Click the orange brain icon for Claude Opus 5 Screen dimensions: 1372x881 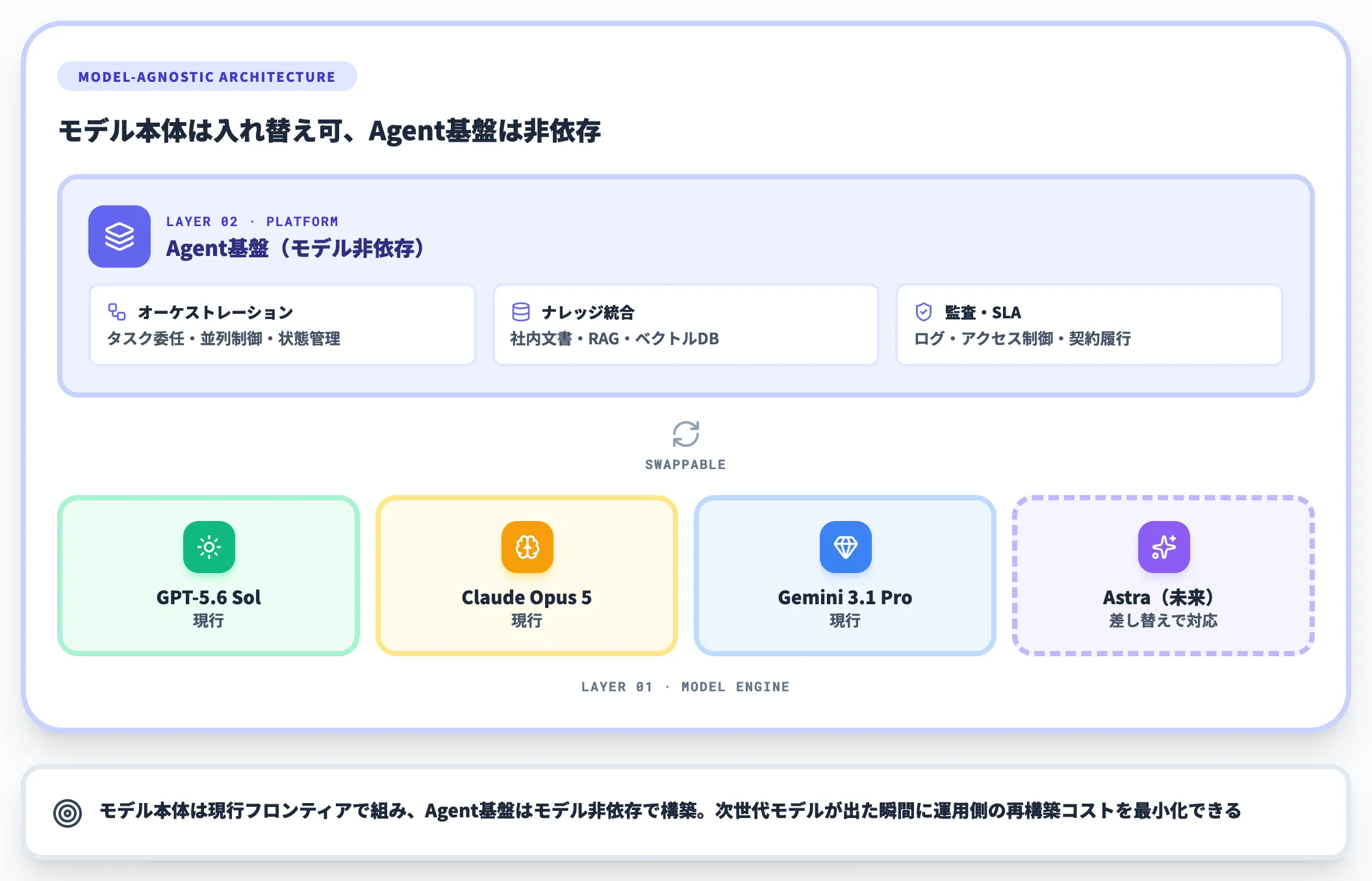[x=527, y=547]
